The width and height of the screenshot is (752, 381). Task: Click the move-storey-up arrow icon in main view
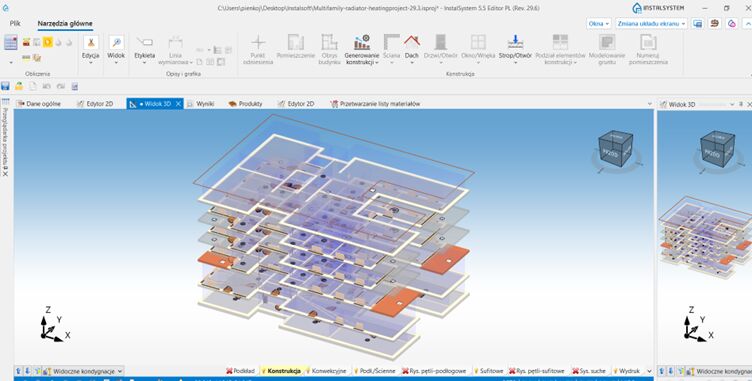(x=18, y=371)
